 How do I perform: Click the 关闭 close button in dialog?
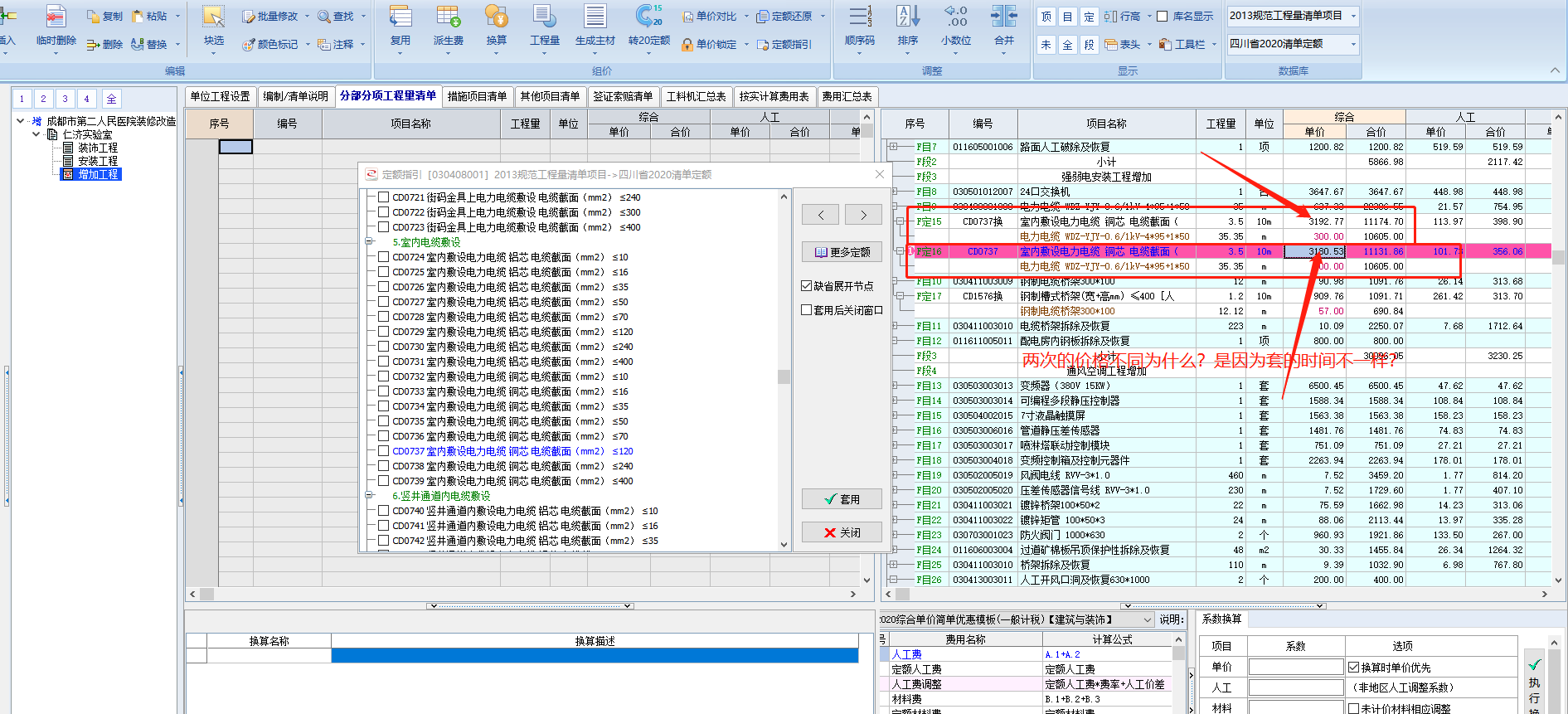[842, 532]
